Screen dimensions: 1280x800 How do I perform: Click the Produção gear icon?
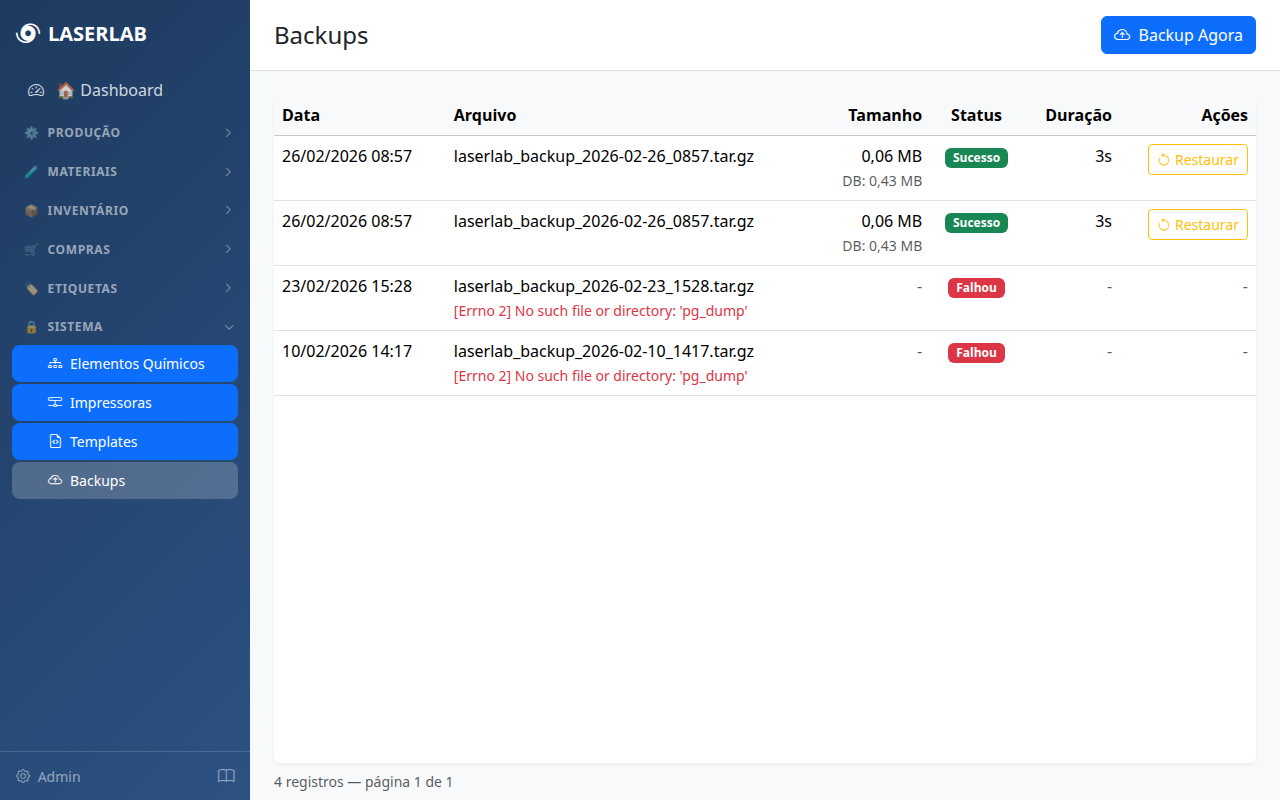pyautogui.click(x=30, y=132)
